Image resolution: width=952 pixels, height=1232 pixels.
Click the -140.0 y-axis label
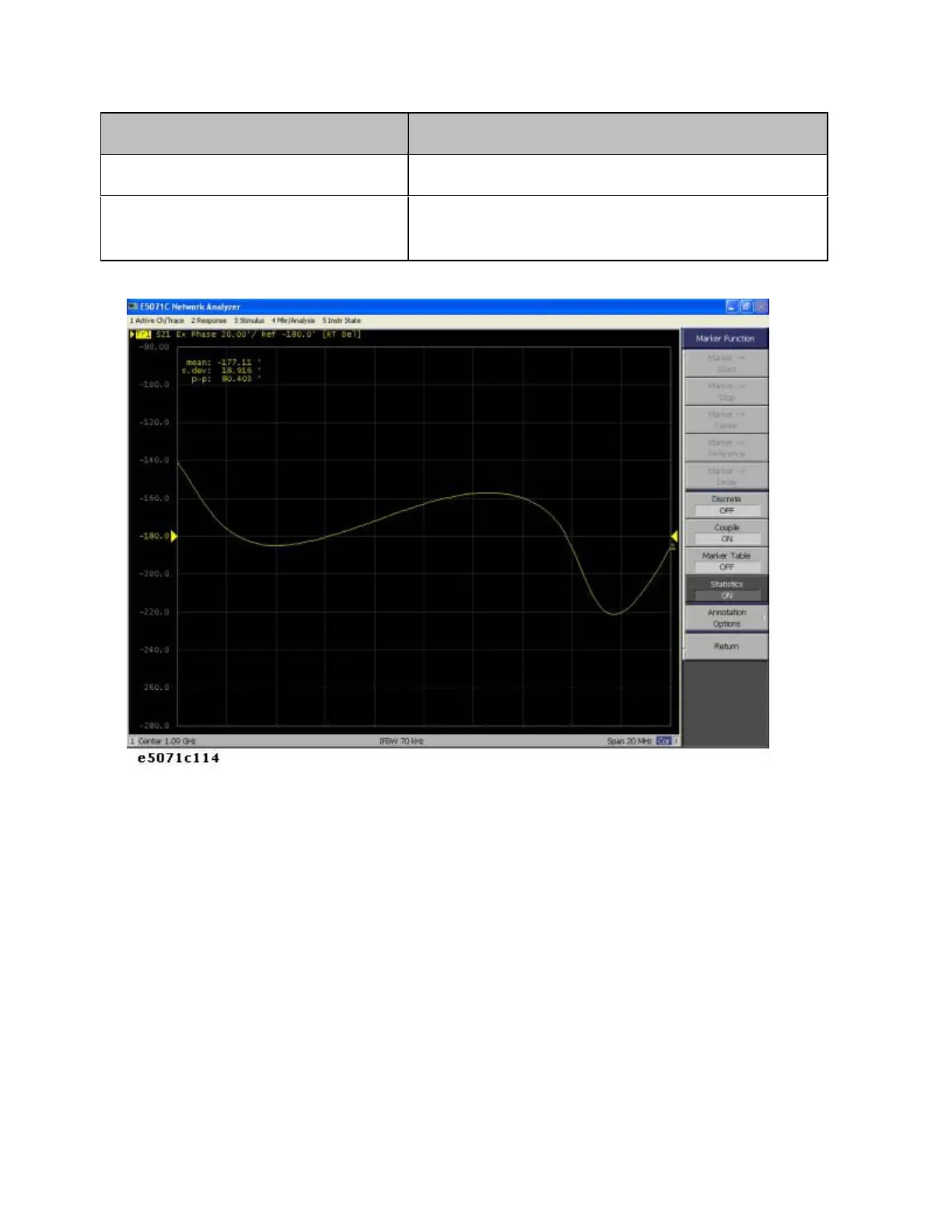tap(154, 460)
